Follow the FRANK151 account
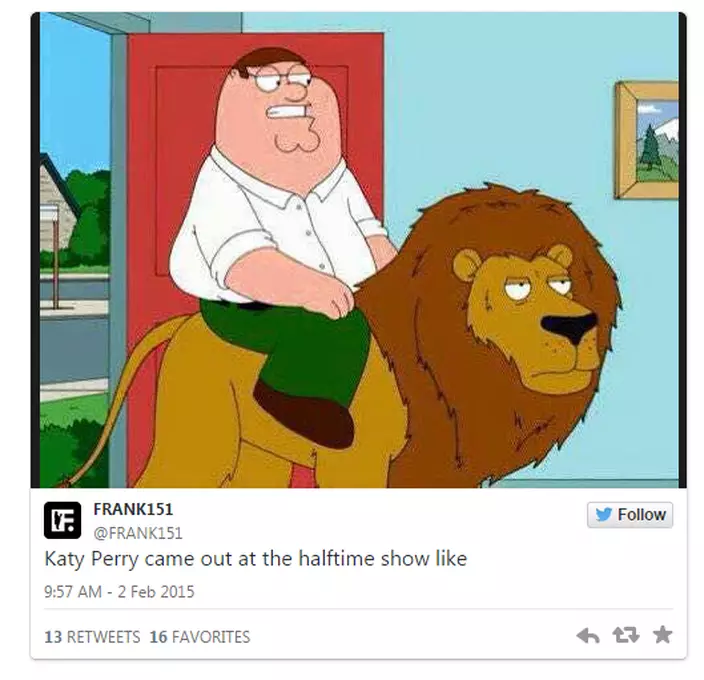The width and height of the screenshot is (704, 680). coord(630,514)
